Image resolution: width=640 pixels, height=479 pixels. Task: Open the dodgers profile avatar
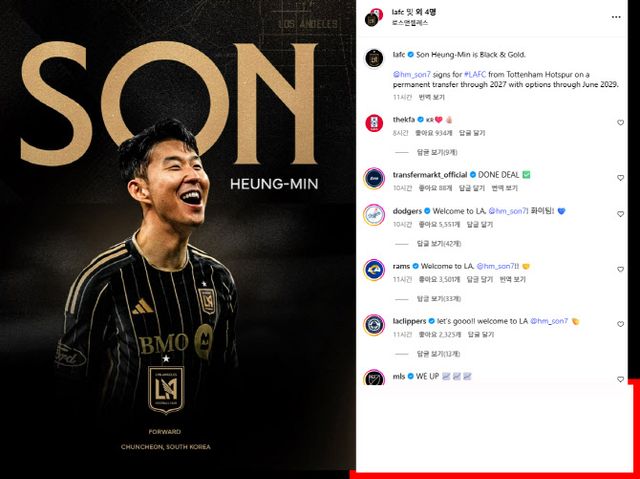374,215
